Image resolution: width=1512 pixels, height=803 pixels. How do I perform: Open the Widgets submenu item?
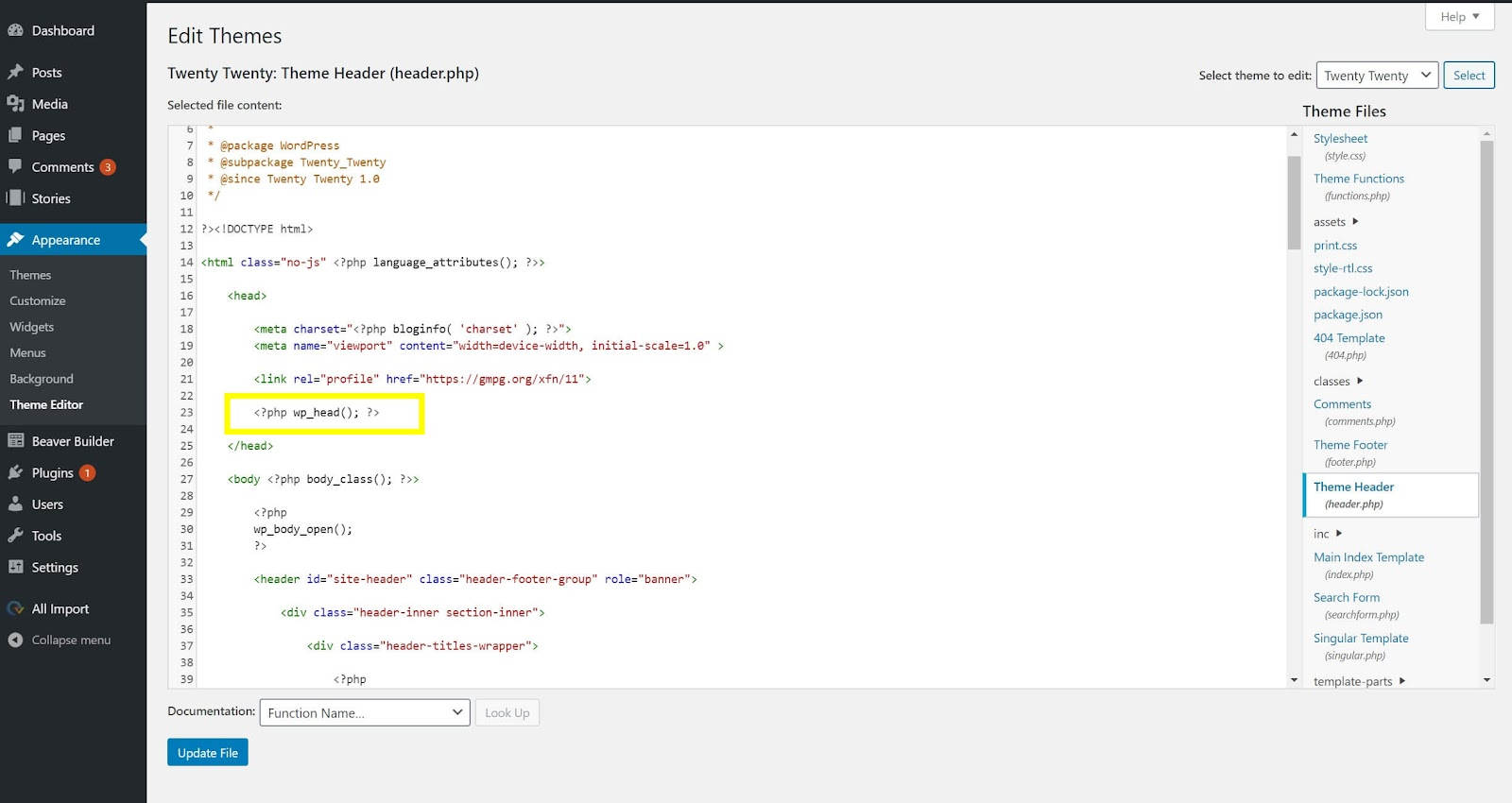point(32,327)
